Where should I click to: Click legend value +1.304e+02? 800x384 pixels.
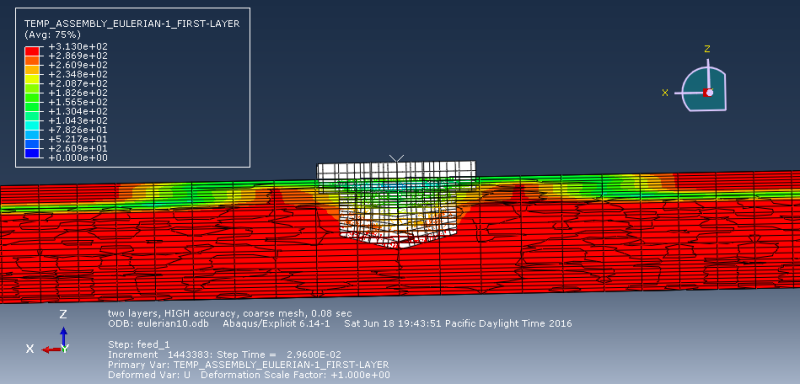click(x=78, y=111)
